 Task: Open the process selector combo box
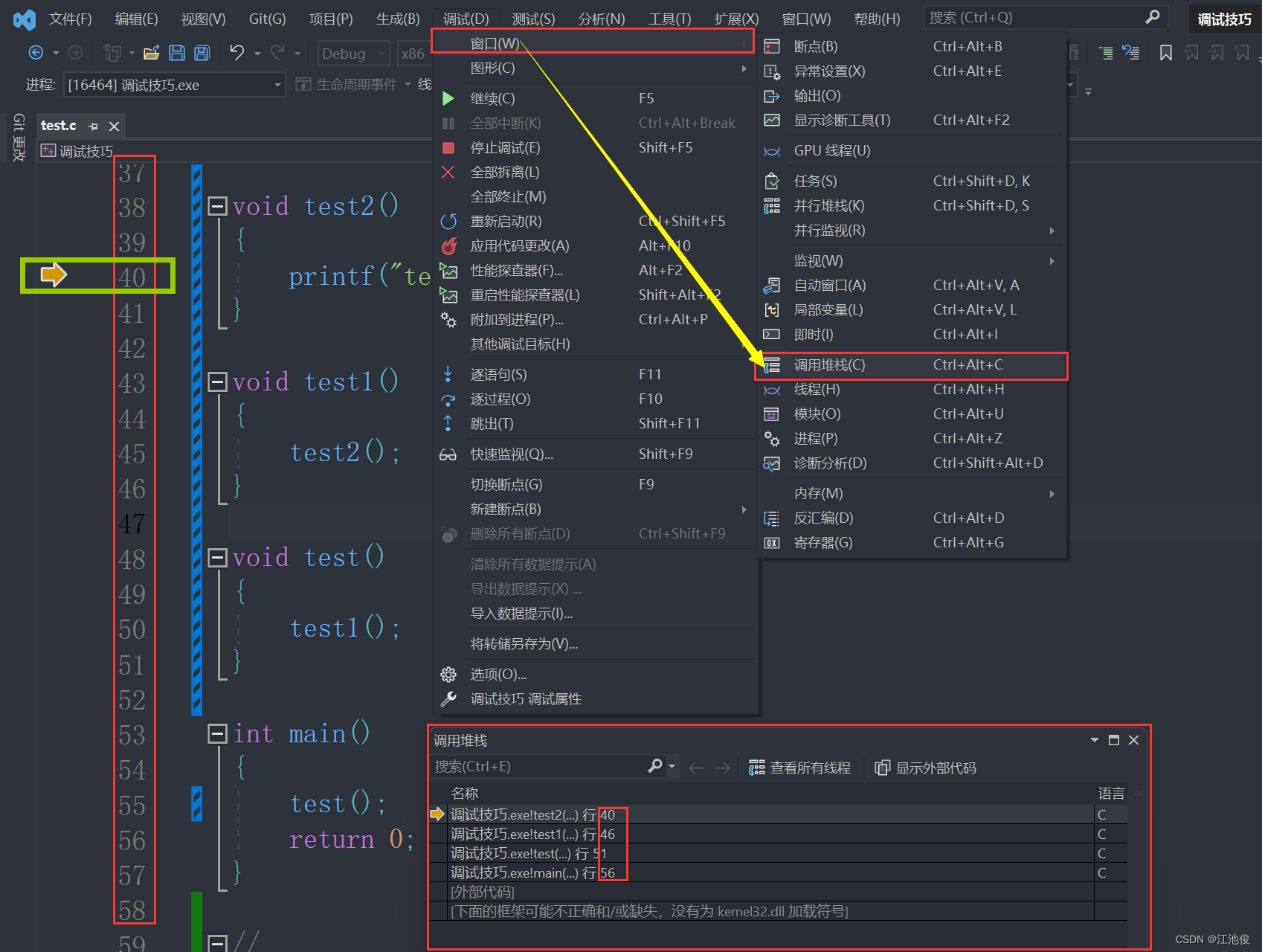point(175,85)
